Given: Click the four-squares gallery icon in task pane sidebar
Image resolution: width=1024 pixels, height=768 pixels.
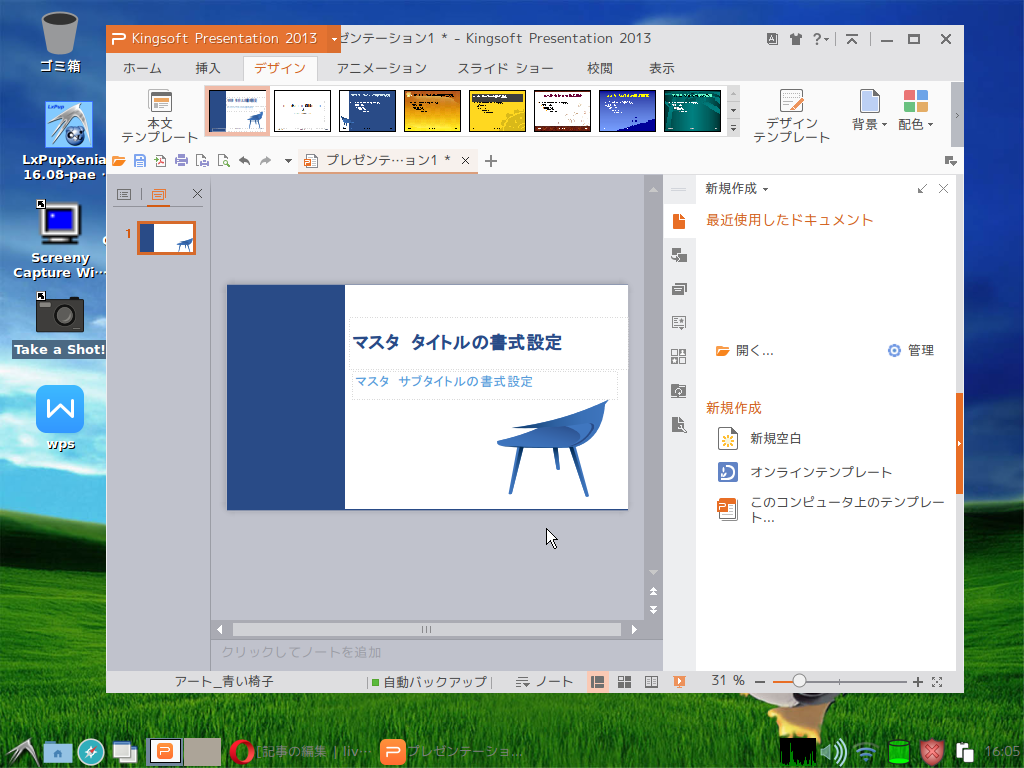Looking at the screenshot, I should point(679,357).
